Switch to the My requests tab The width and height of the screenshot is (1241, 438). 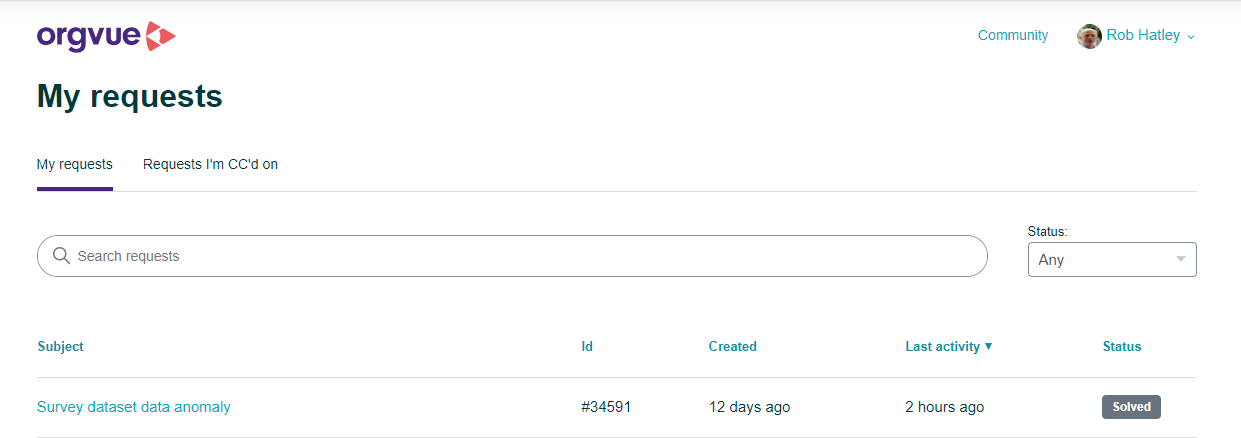[75, 164]
